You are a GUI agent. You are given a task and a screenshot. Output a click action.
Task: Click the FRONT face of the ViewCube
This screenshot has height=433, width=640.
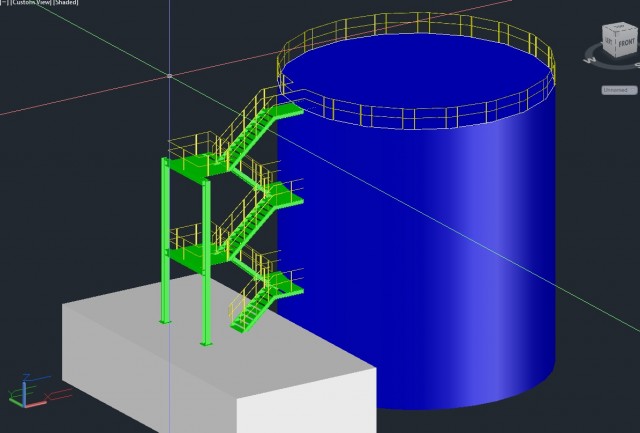coord(626,45)
